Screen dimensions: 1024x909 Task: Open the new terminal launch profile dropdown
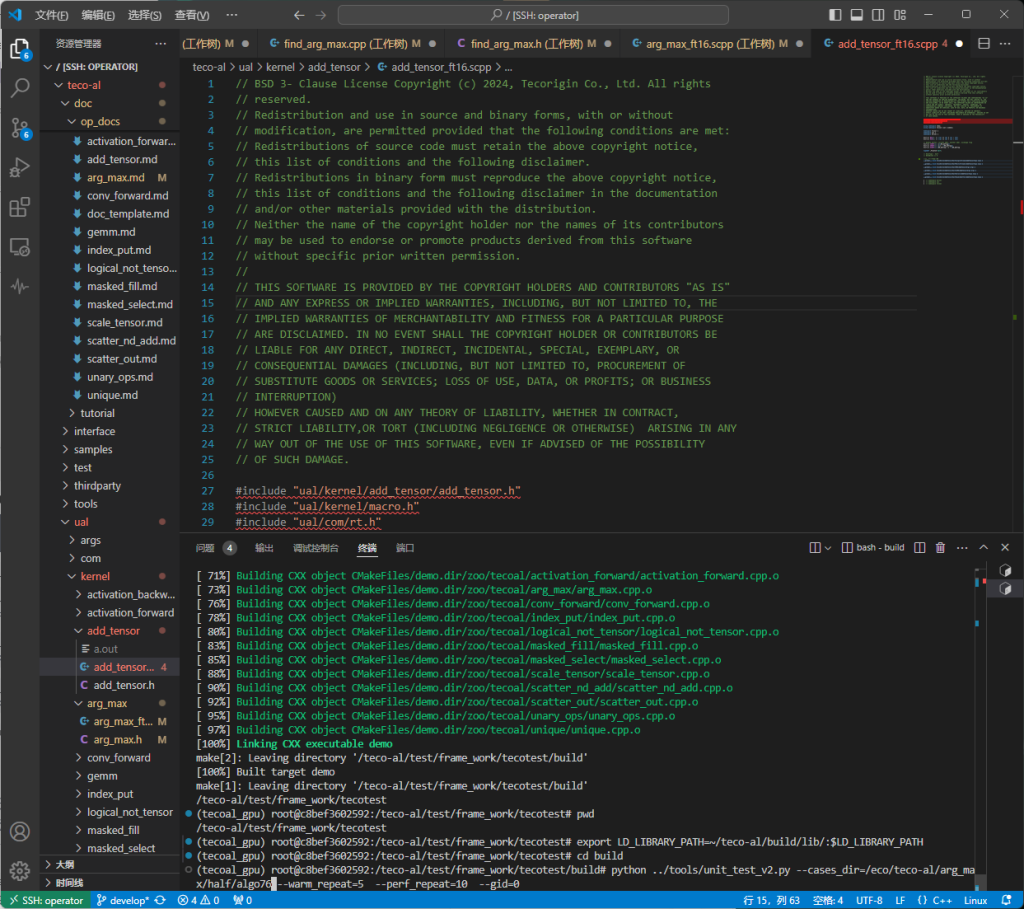pos(827,548)
